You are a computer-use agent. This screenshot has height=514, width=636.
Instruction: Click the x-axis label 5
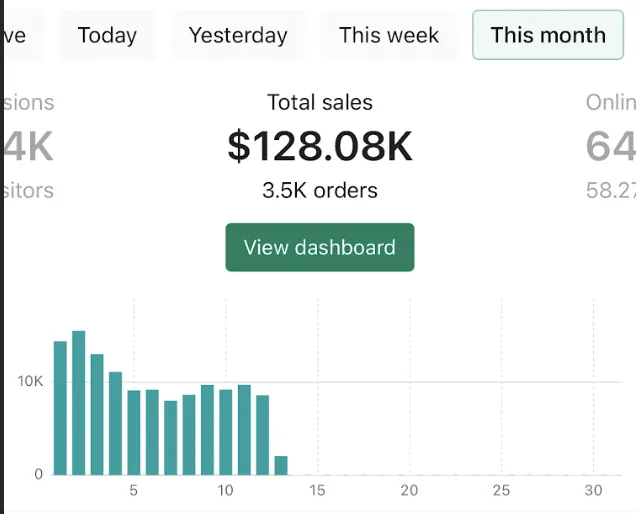tap(133, 490)
